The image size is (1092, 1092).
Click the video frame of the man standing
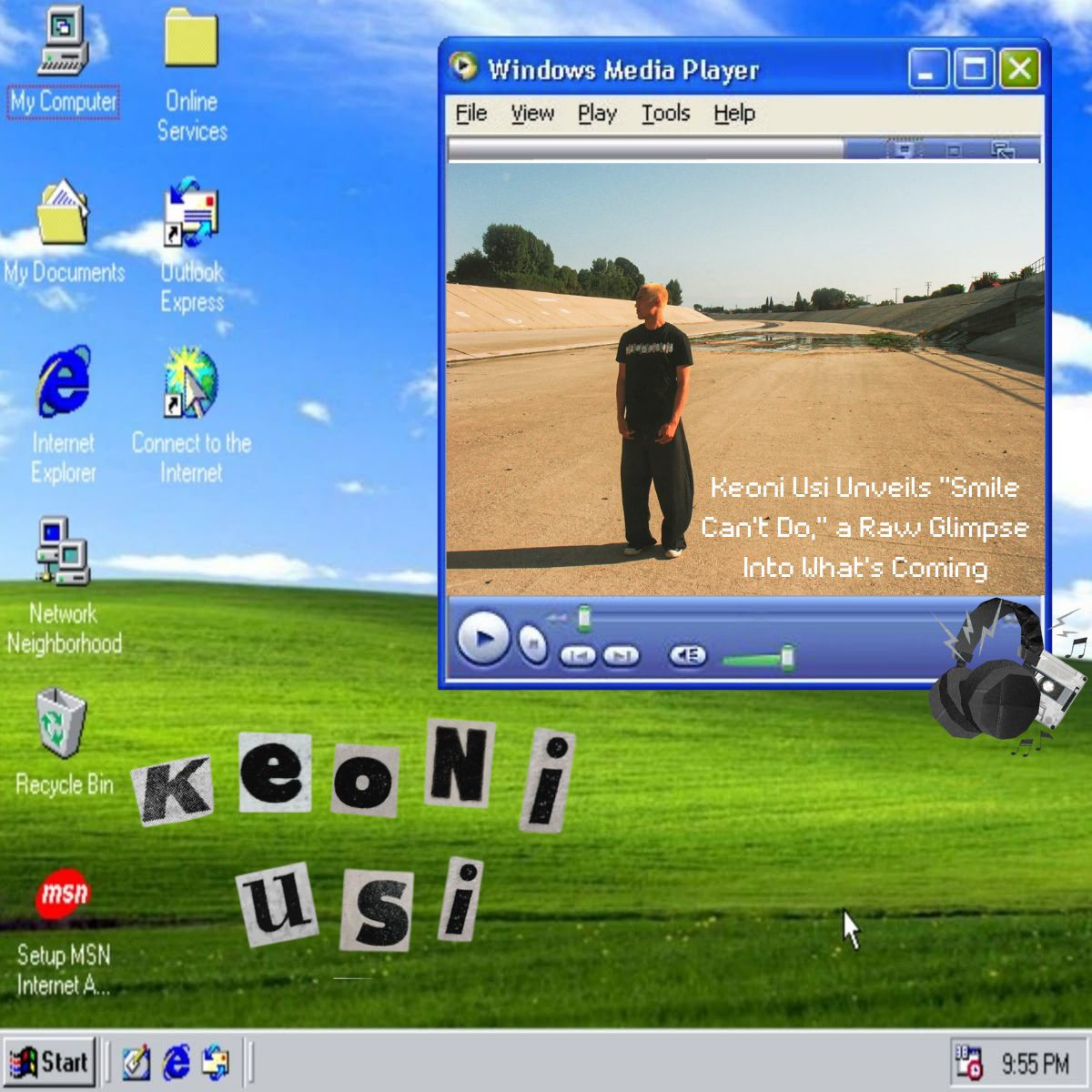point(744,379)
